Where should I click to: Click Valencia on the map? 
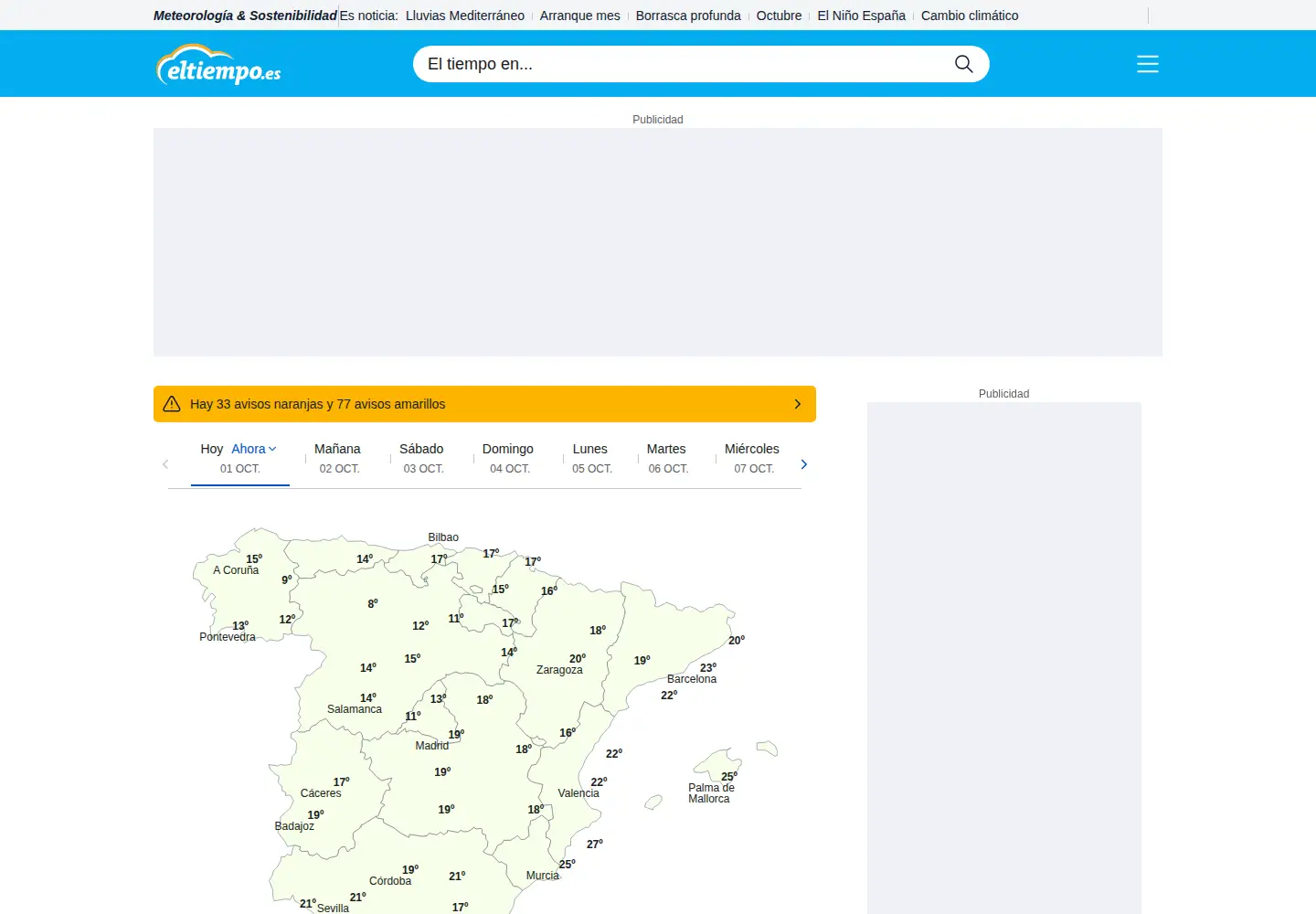click(x=578, y=793)
